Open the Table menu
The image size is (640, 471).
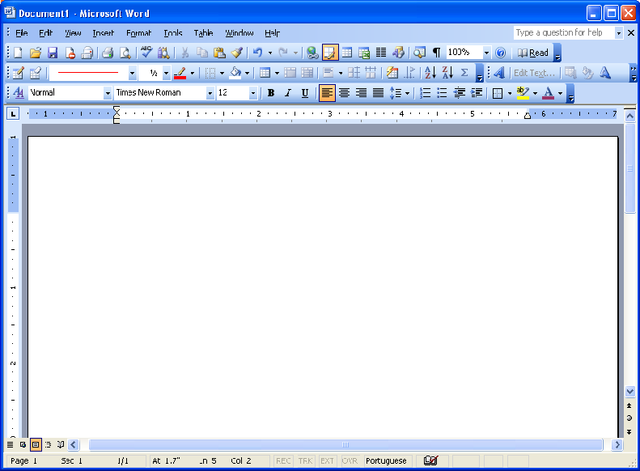coord(203,33)
